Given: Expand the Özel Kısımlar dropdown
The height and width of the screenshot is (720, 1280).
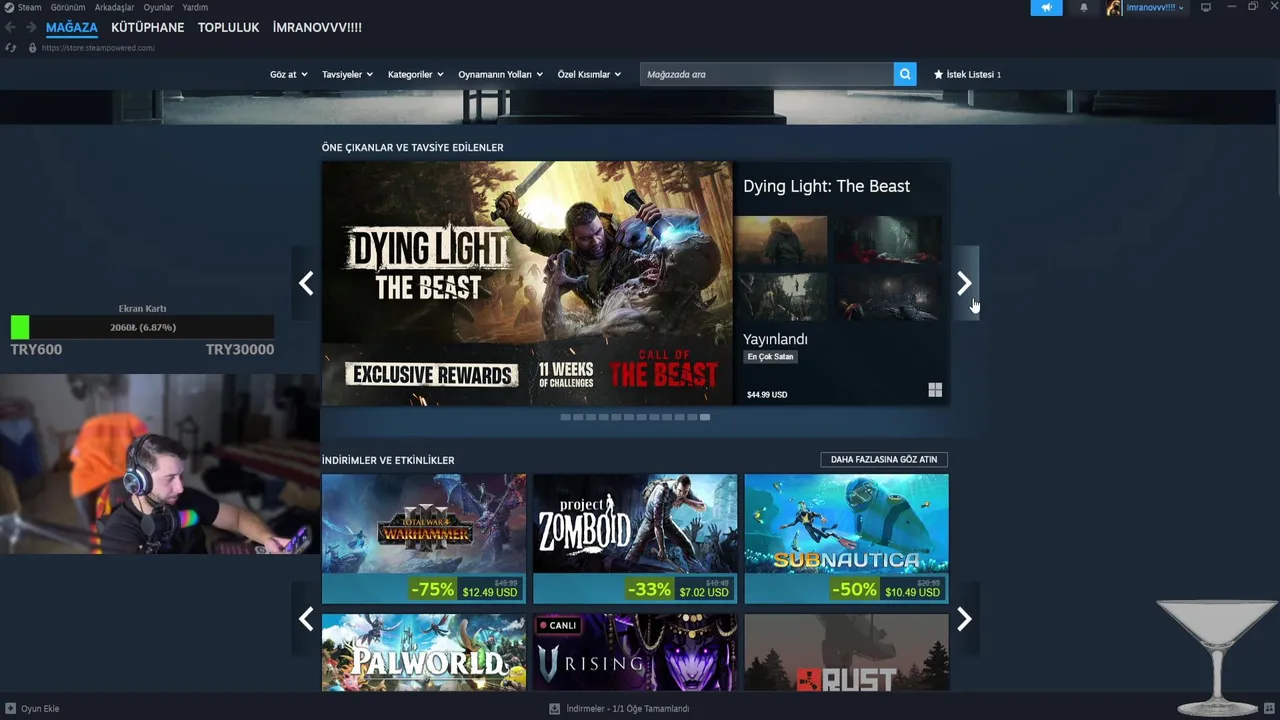Looking at the screenshot, I should pos(589,74).
